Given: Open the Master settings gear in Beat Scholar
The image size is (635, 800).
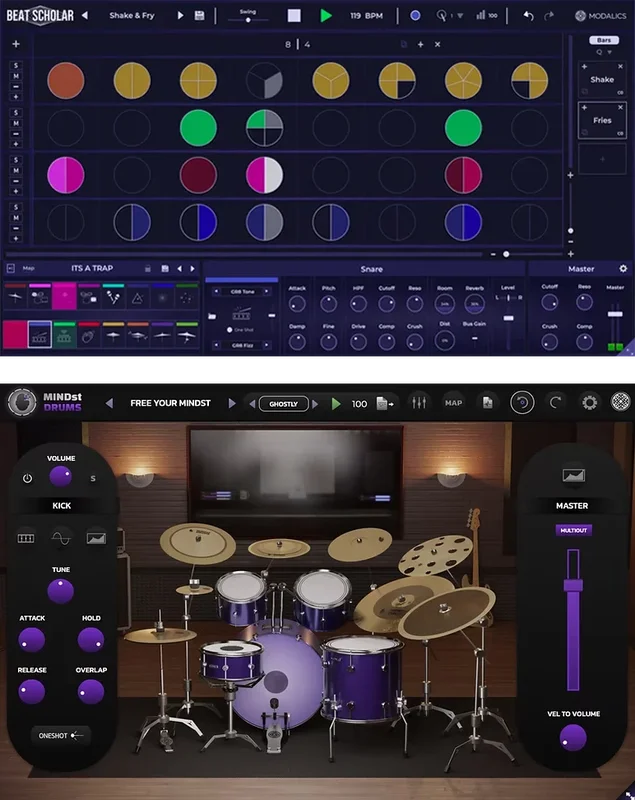Looking at the screenshot, I should (x=623, y=268).
